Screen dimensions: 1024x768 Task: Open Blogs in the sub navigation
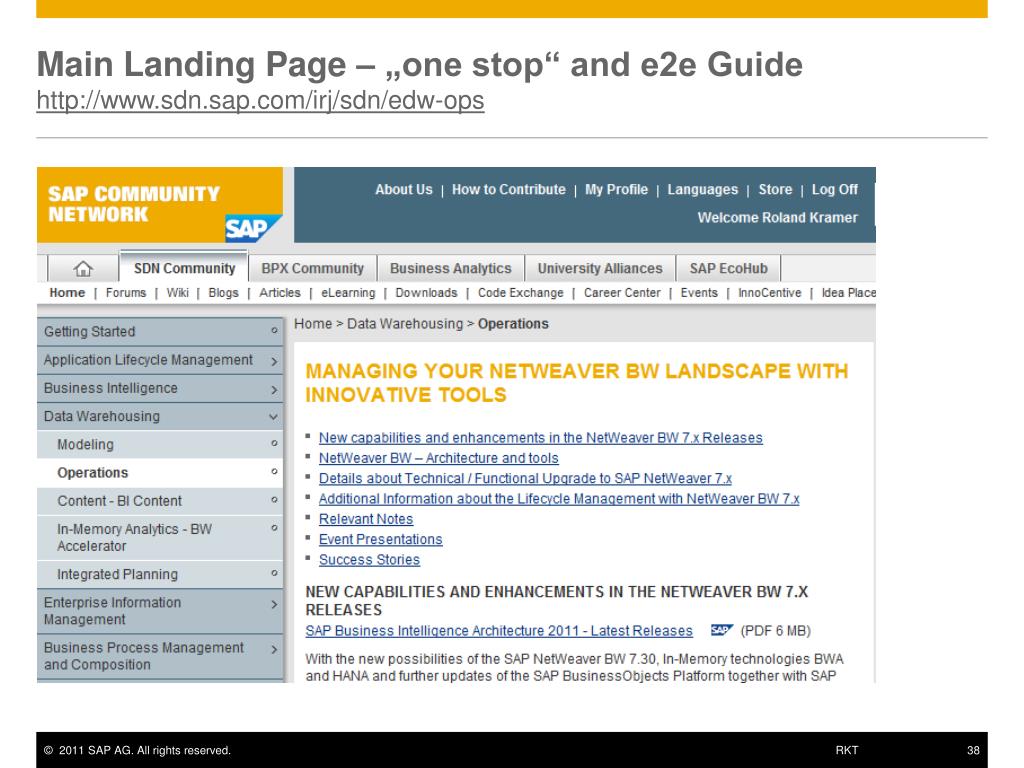click(223, 293)
